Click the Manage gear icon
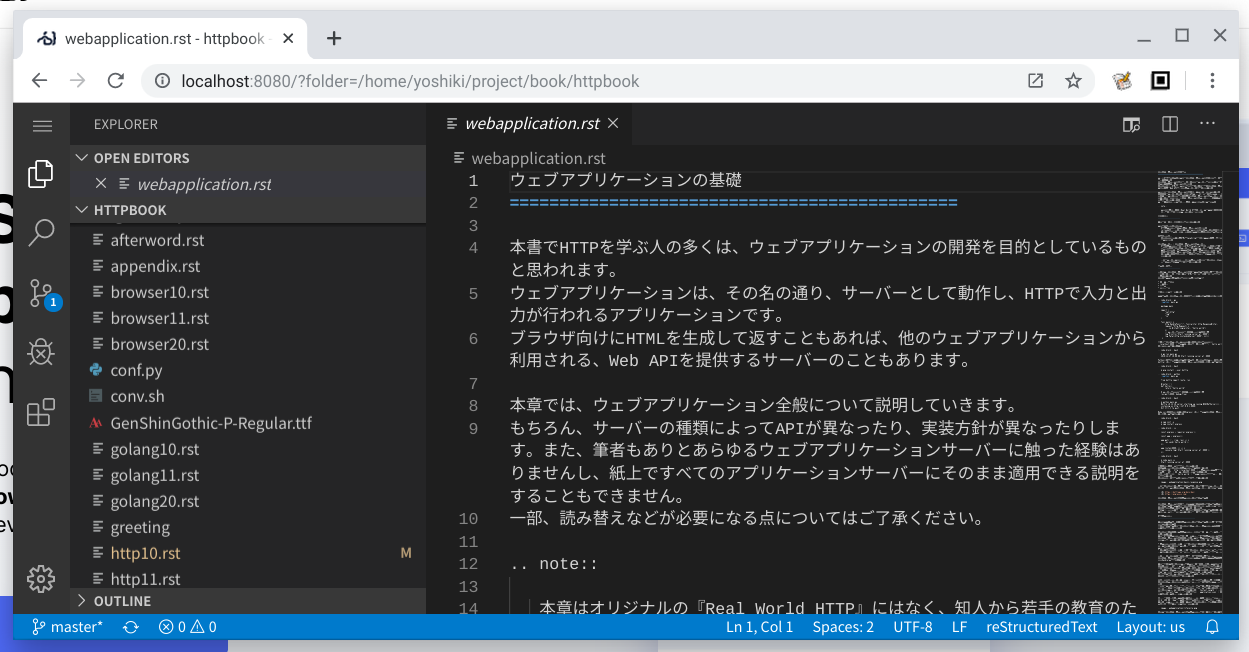 tap(40, 578)
